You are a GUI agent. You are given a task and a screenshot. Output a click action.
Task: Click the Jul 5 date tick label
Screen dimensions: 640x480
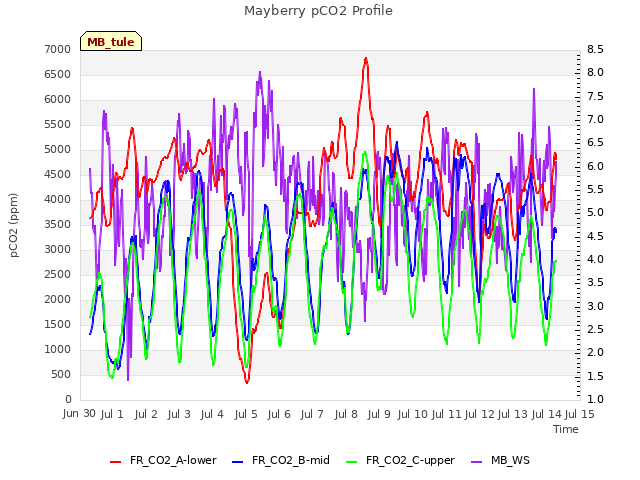pyautogui.click(x=246, y=414)
